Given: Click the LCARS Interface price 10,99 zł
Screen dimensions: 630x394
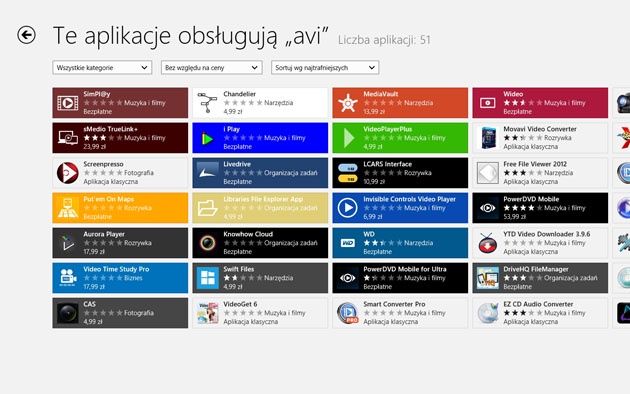Looking at the screenshot, I should 374,182.
